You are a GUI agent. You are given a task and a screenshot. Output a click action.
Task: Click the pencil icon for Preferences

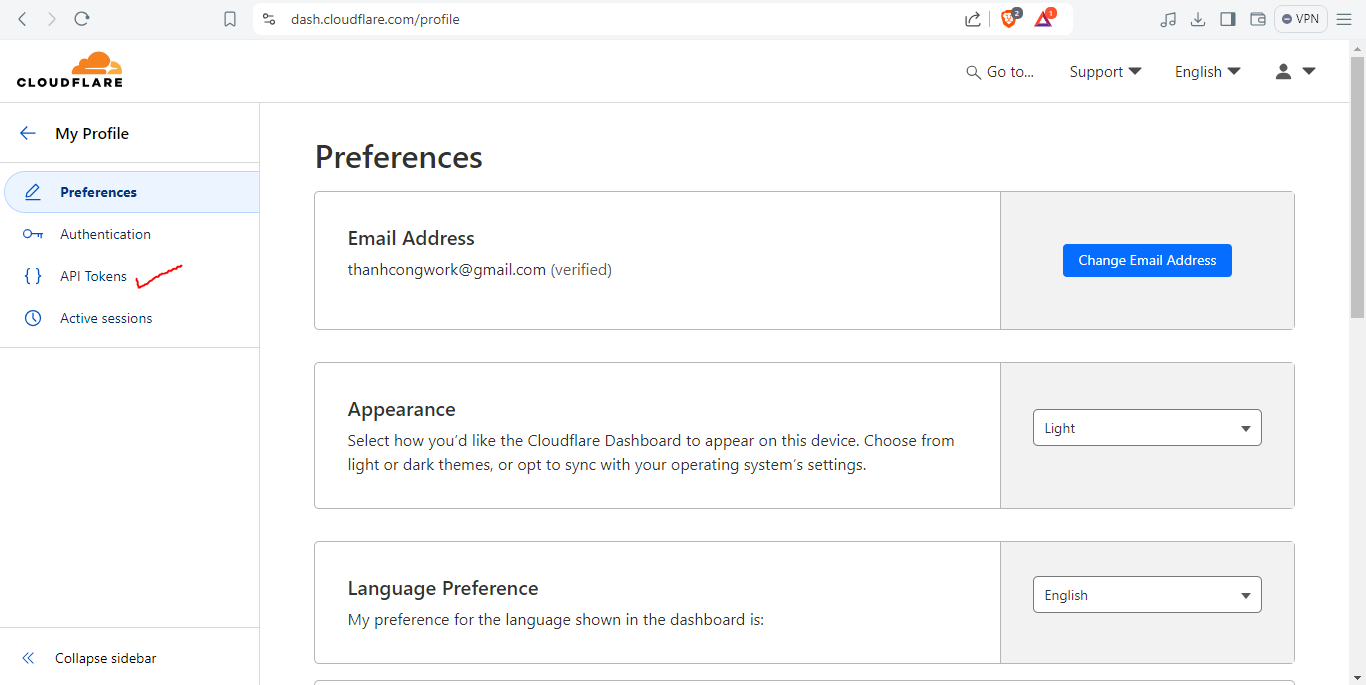click(x=33, y=192)
